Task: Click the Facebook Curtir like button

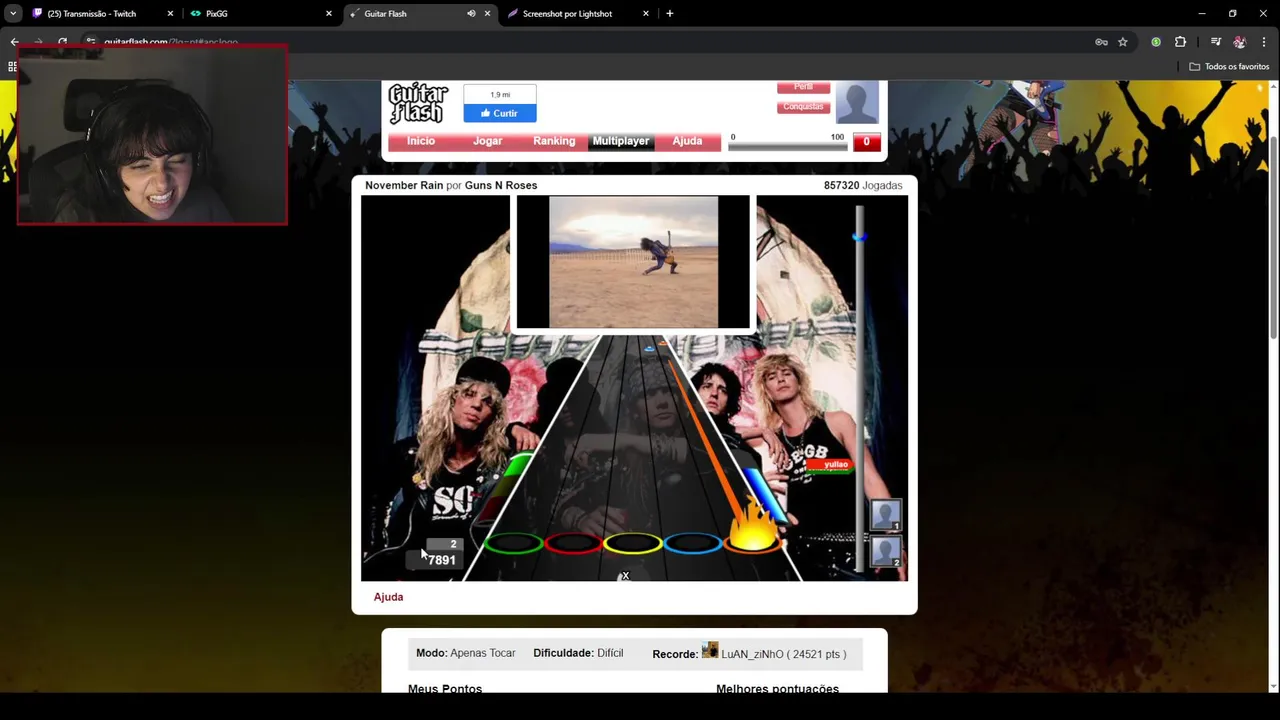Action: (500, 113)
